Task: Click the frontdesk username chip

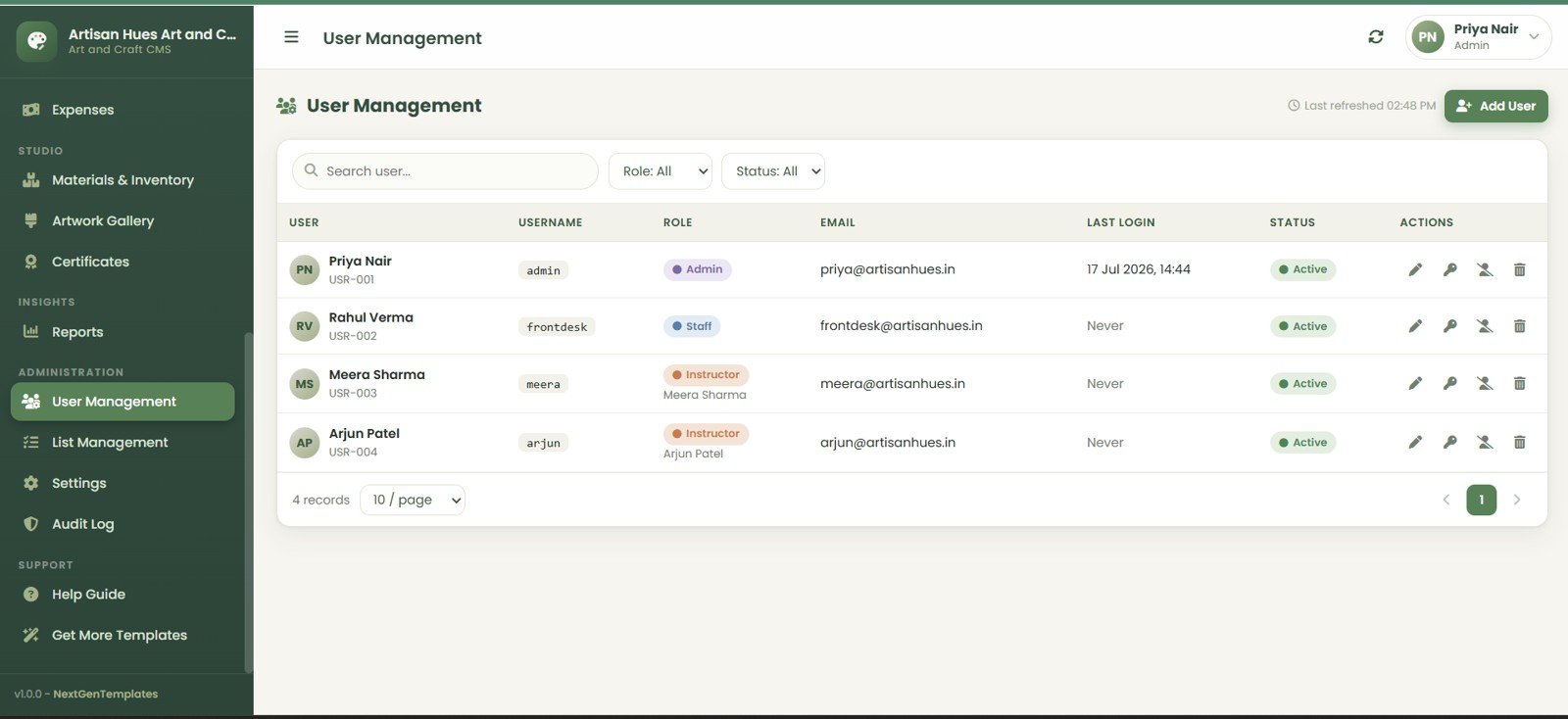Action: [x=557, y=327]
